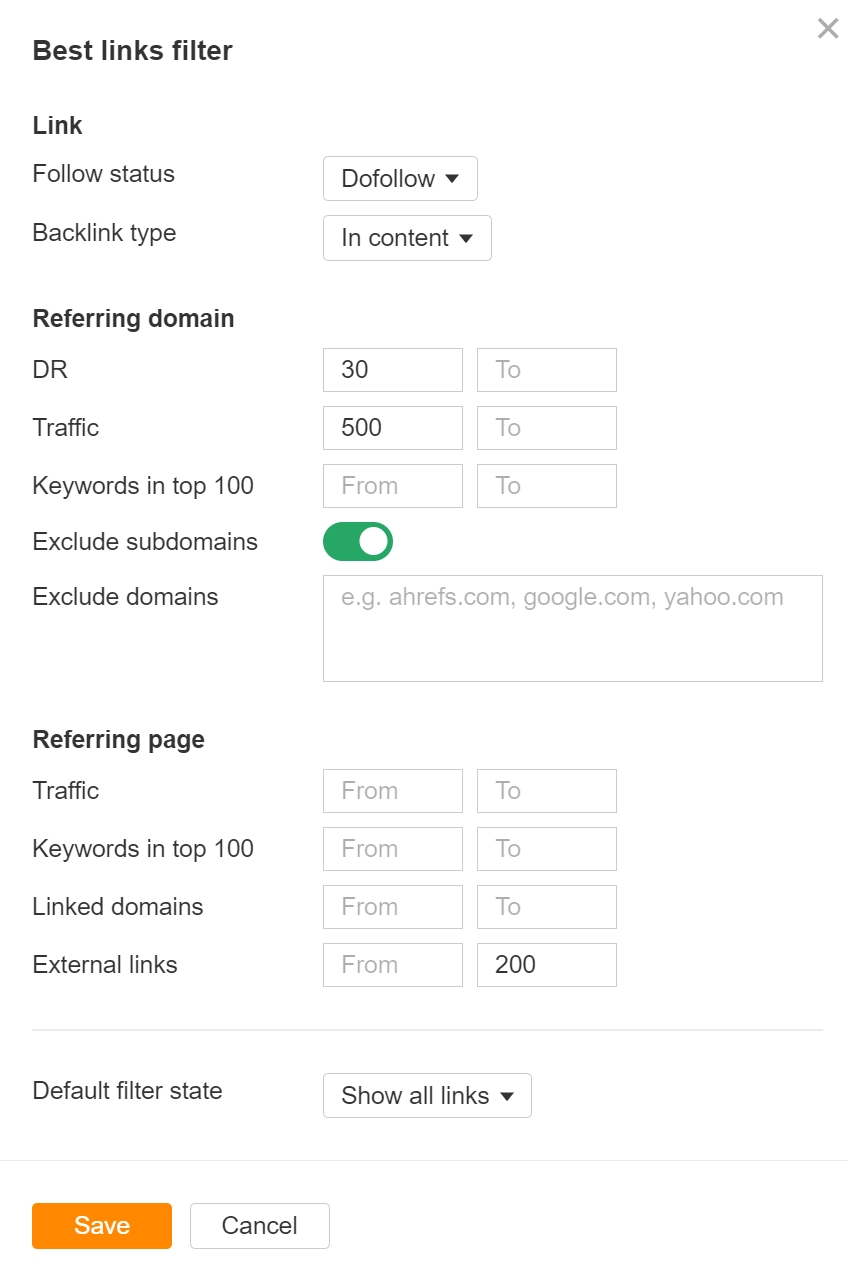
Task: Click the Linked domains From field
Action: coord(393,907)
